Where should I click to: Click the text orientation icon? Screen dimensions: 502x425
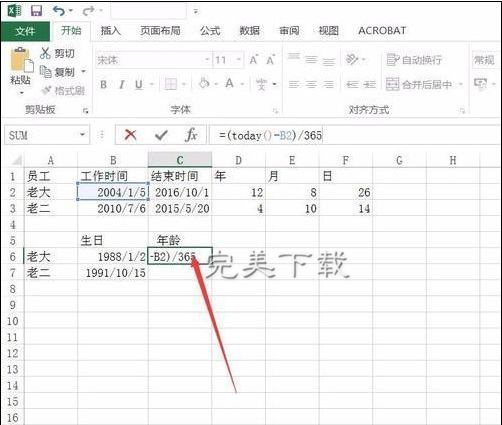coord(352,60)
